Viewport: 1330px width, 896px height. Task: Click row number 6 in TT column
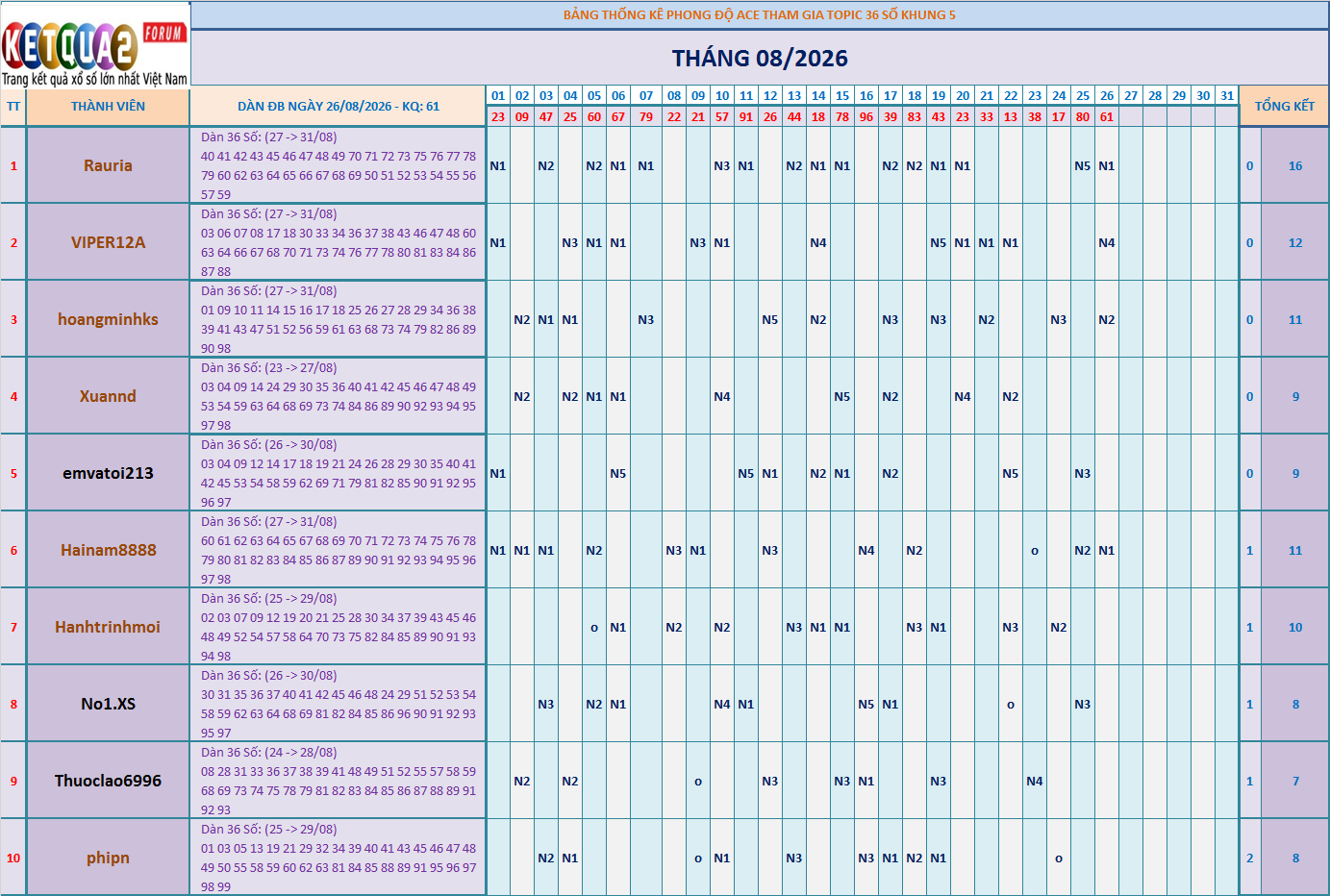point(13,551)
